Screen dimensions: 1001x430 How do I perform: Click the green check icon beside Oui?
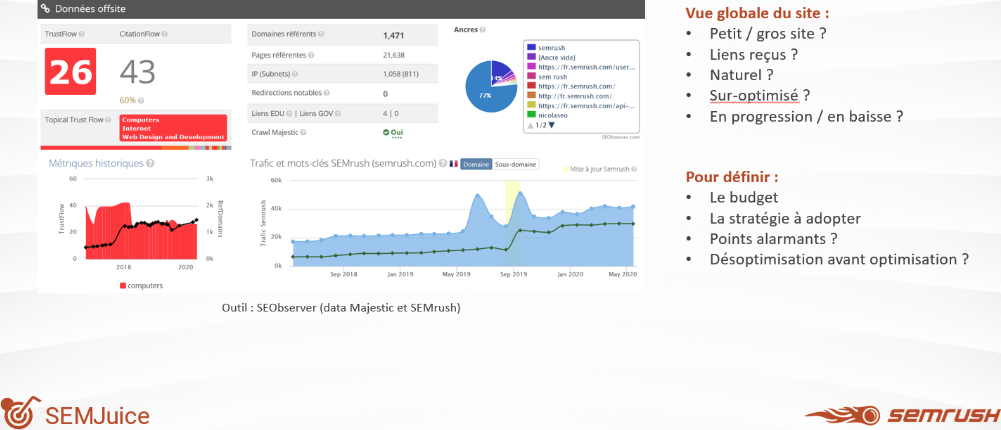386,132
